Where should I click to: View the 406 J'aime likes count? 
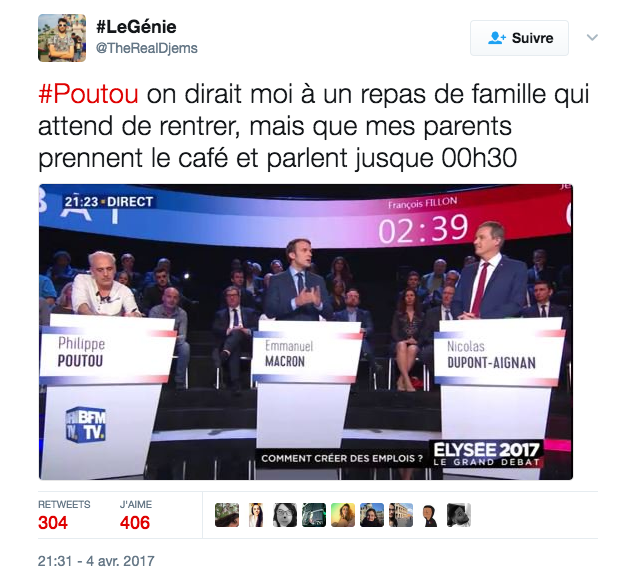[135, 522]
